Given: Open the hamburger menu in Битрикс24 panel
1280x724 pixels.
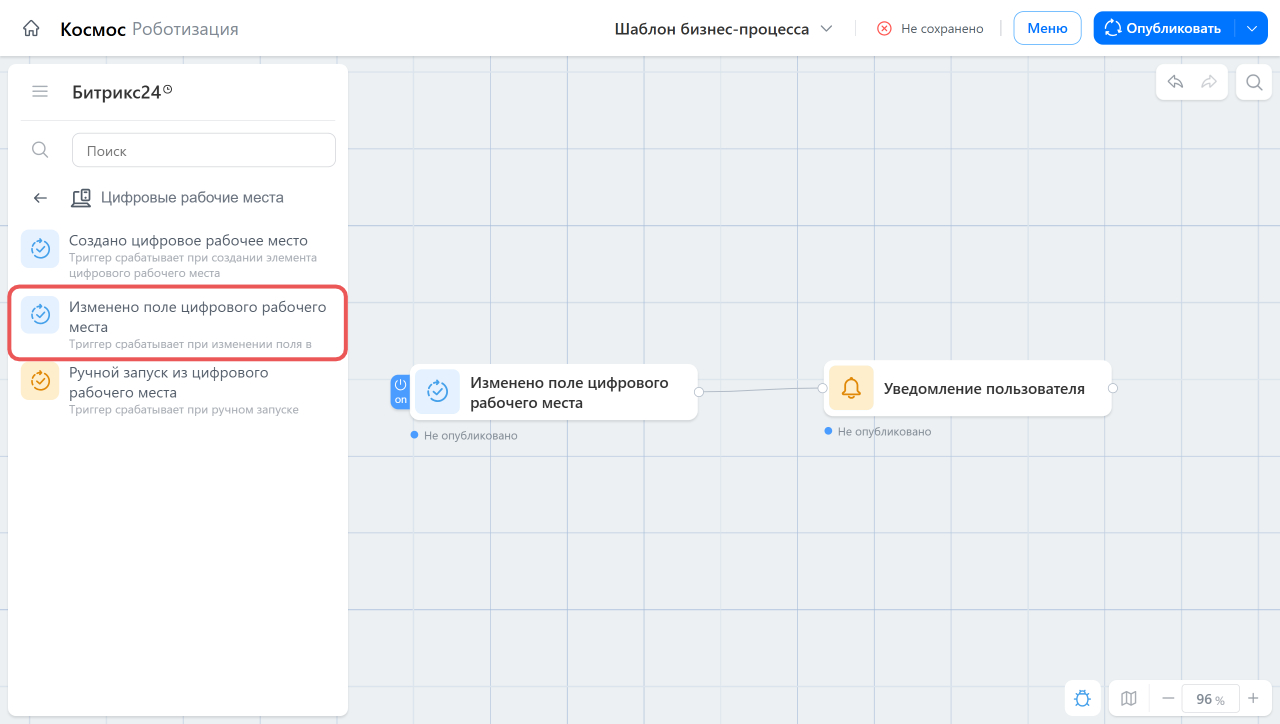Looking at the screenshot, I should [x=40, y=92].
